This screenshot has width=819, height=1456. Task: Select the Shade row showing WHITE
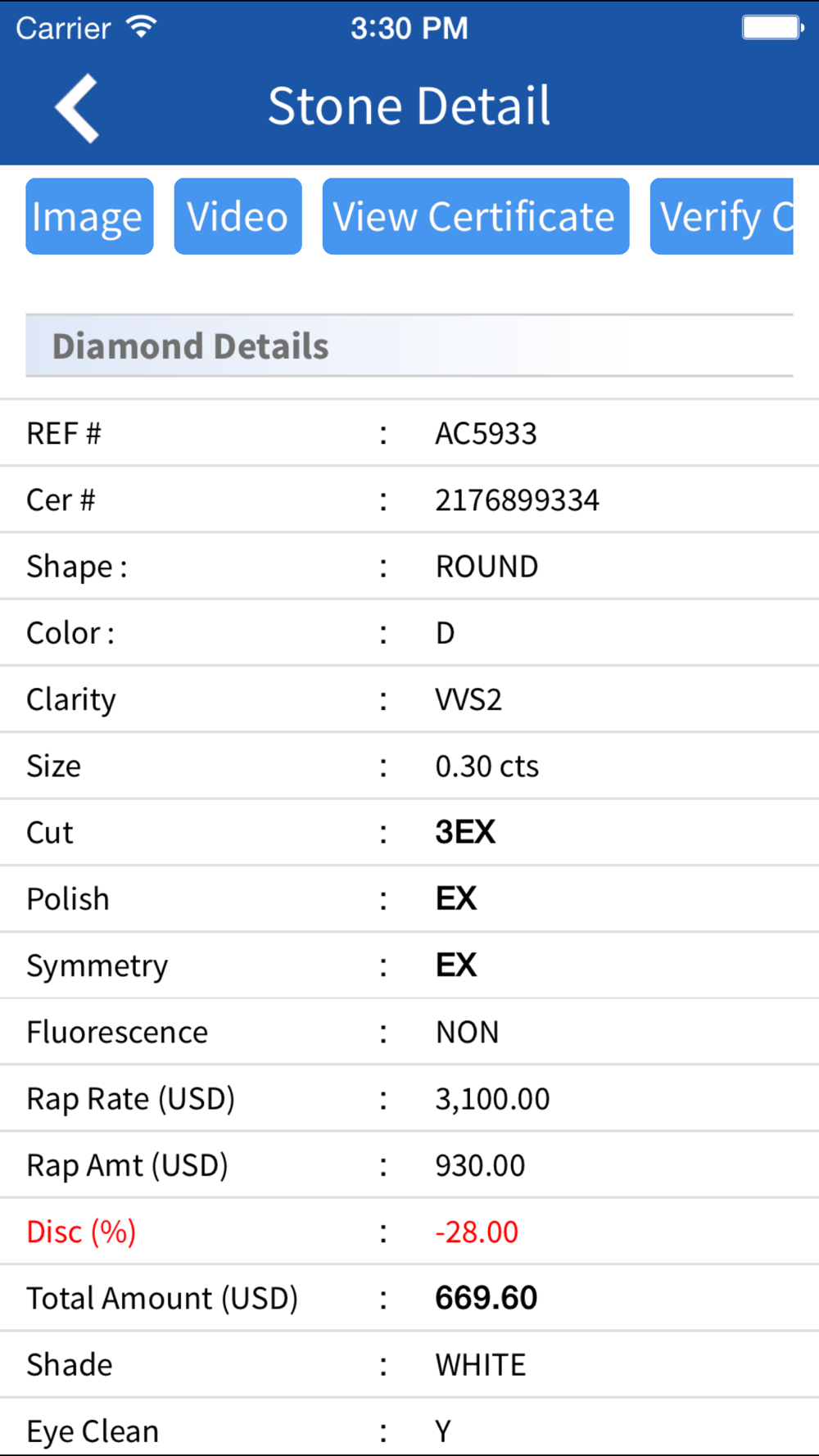click(x=409, y=1364)
